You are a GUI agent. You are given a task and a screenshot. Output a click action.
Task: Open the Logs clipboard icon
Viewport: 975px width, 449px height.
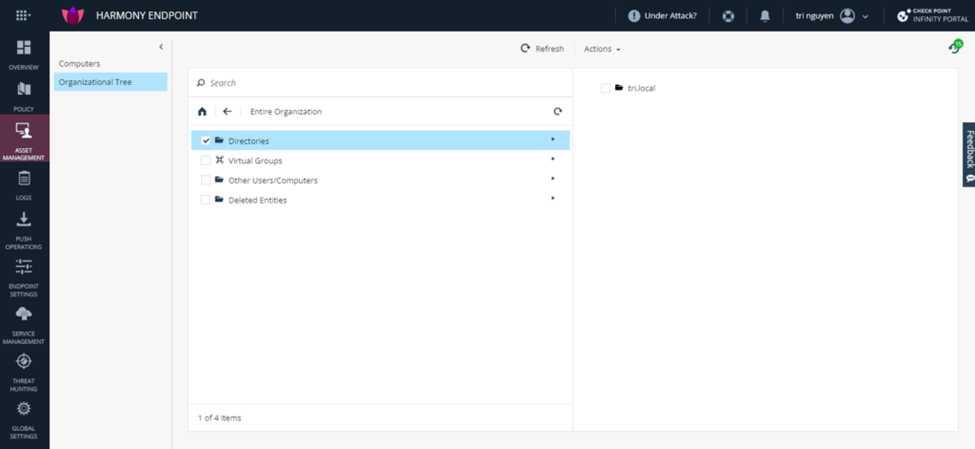pyautogui.click(x=24, y=178)
